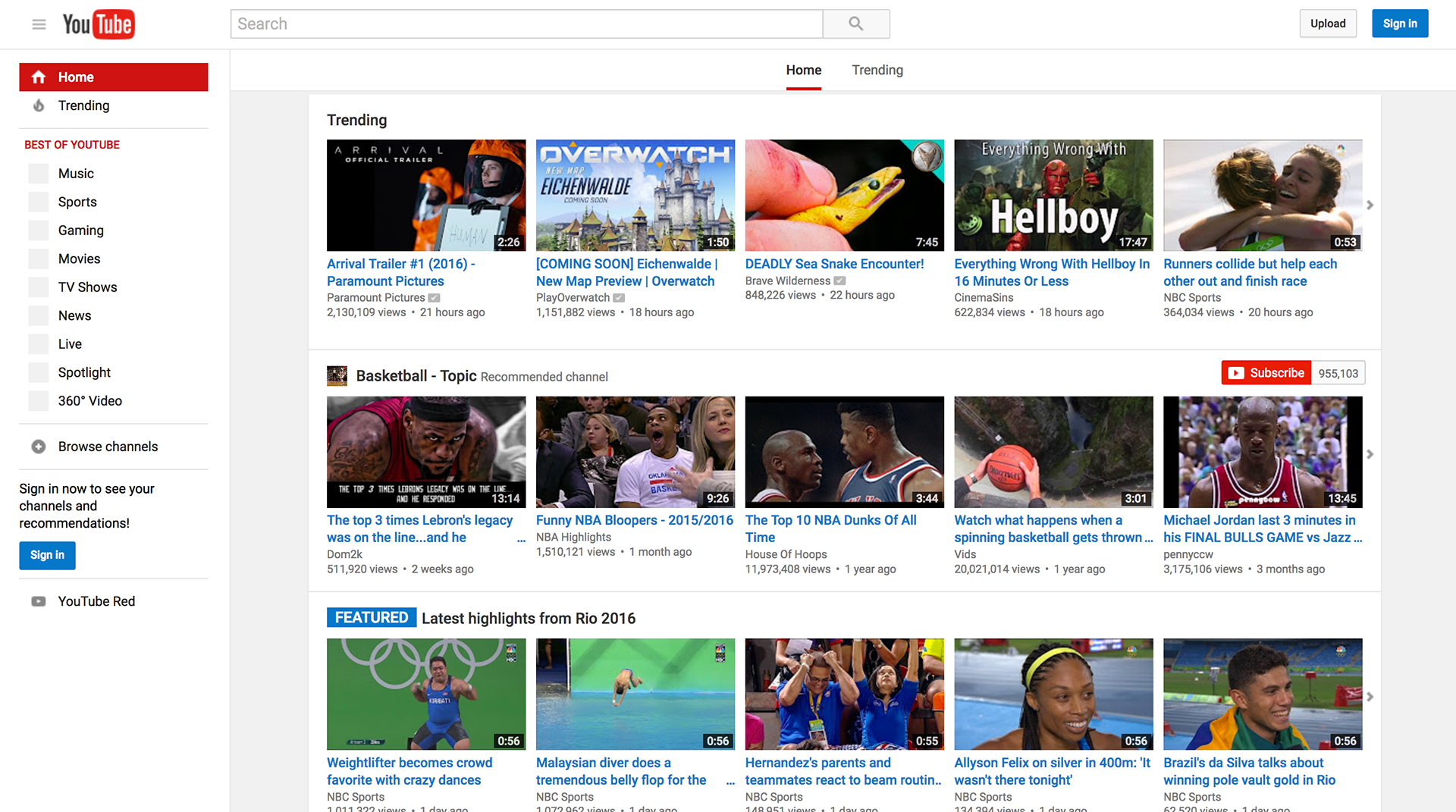
Task: Open Overwatch Eichenwalde thumbnail
Action: tap(635, 195)
